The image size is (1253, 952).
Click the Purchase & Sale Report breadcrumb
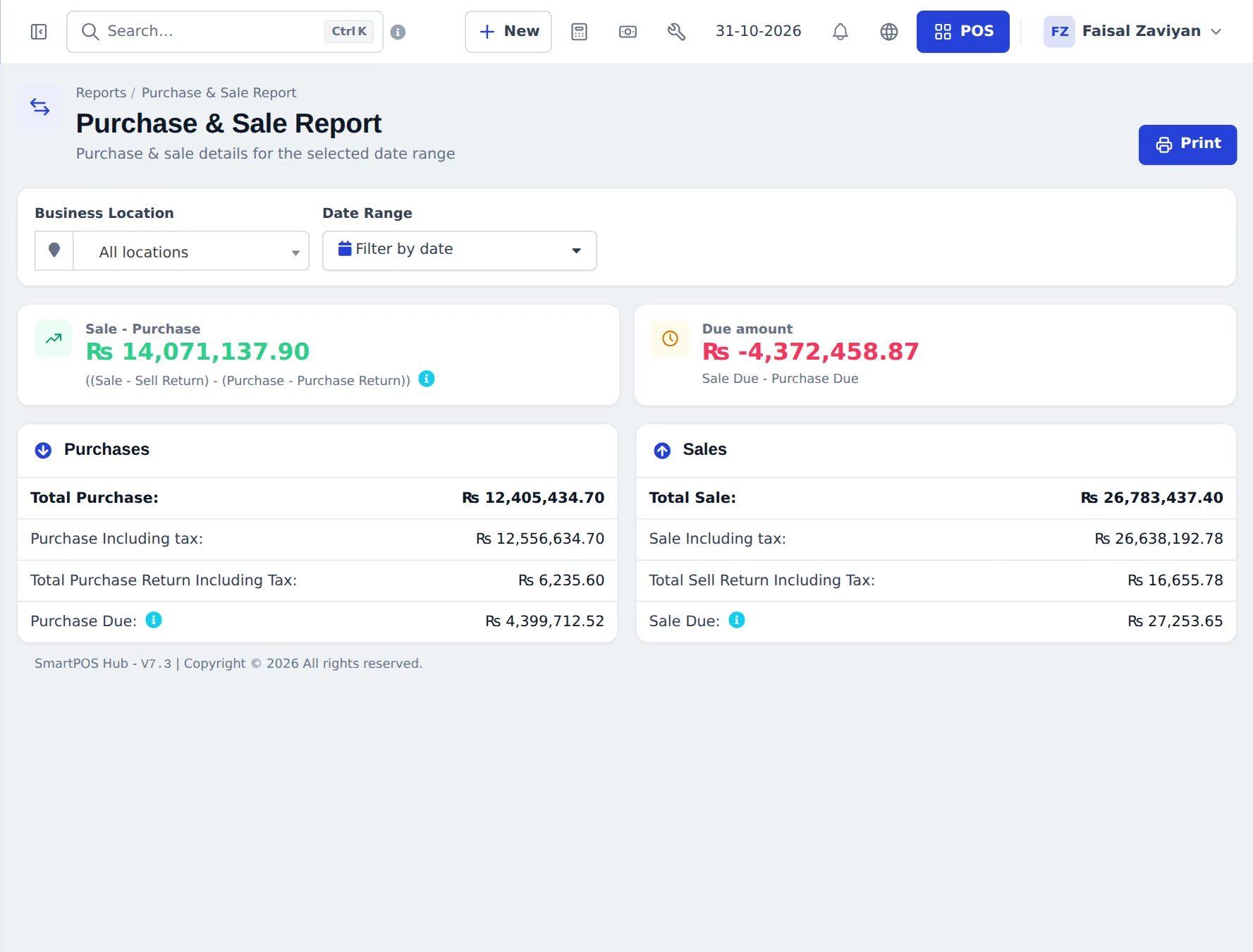[219, 92]
